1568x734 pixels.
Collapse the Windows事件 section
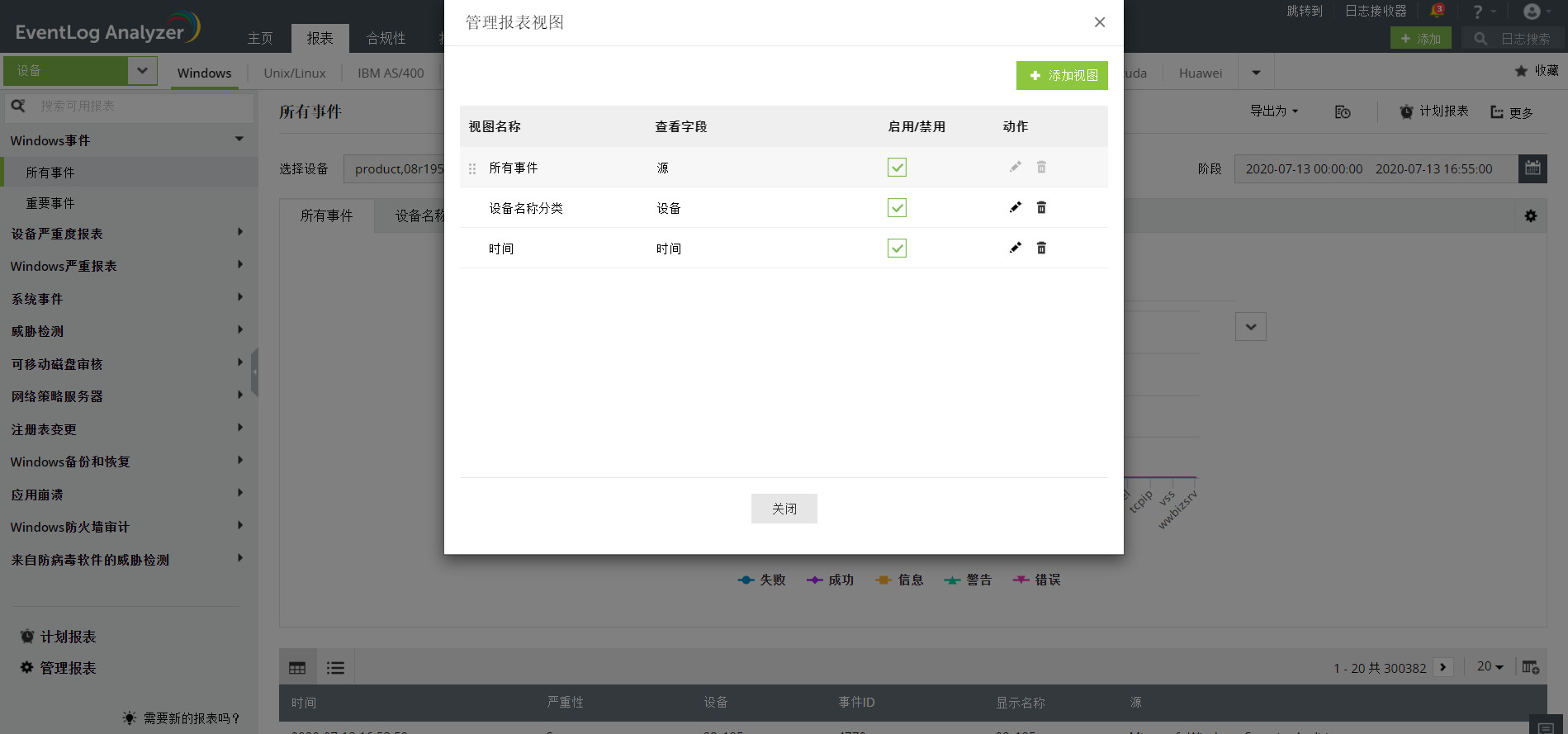[x=239, y=140]
